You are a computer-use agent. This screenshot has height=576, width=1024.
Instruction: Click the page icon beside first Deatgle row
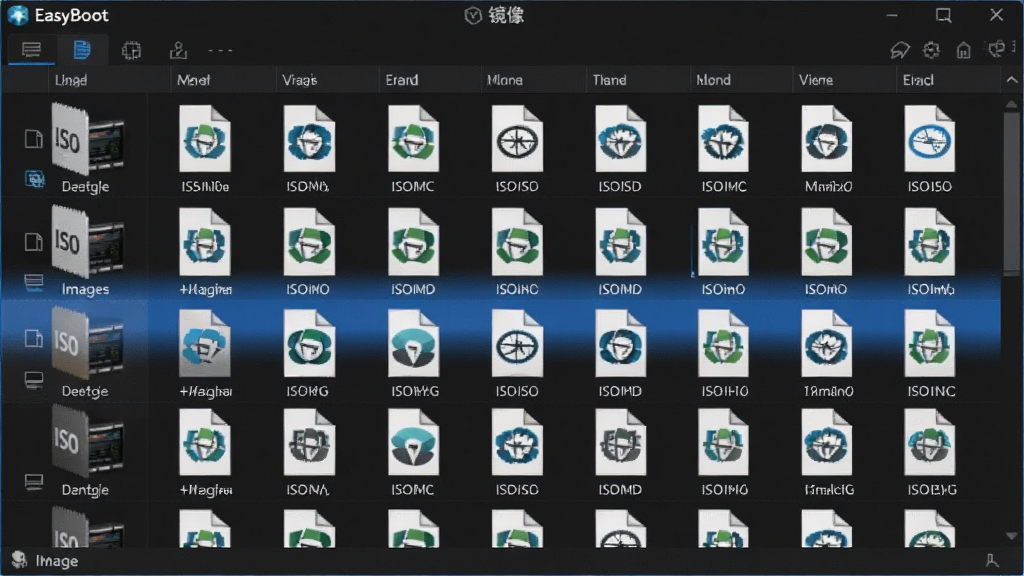pos(33,138)
